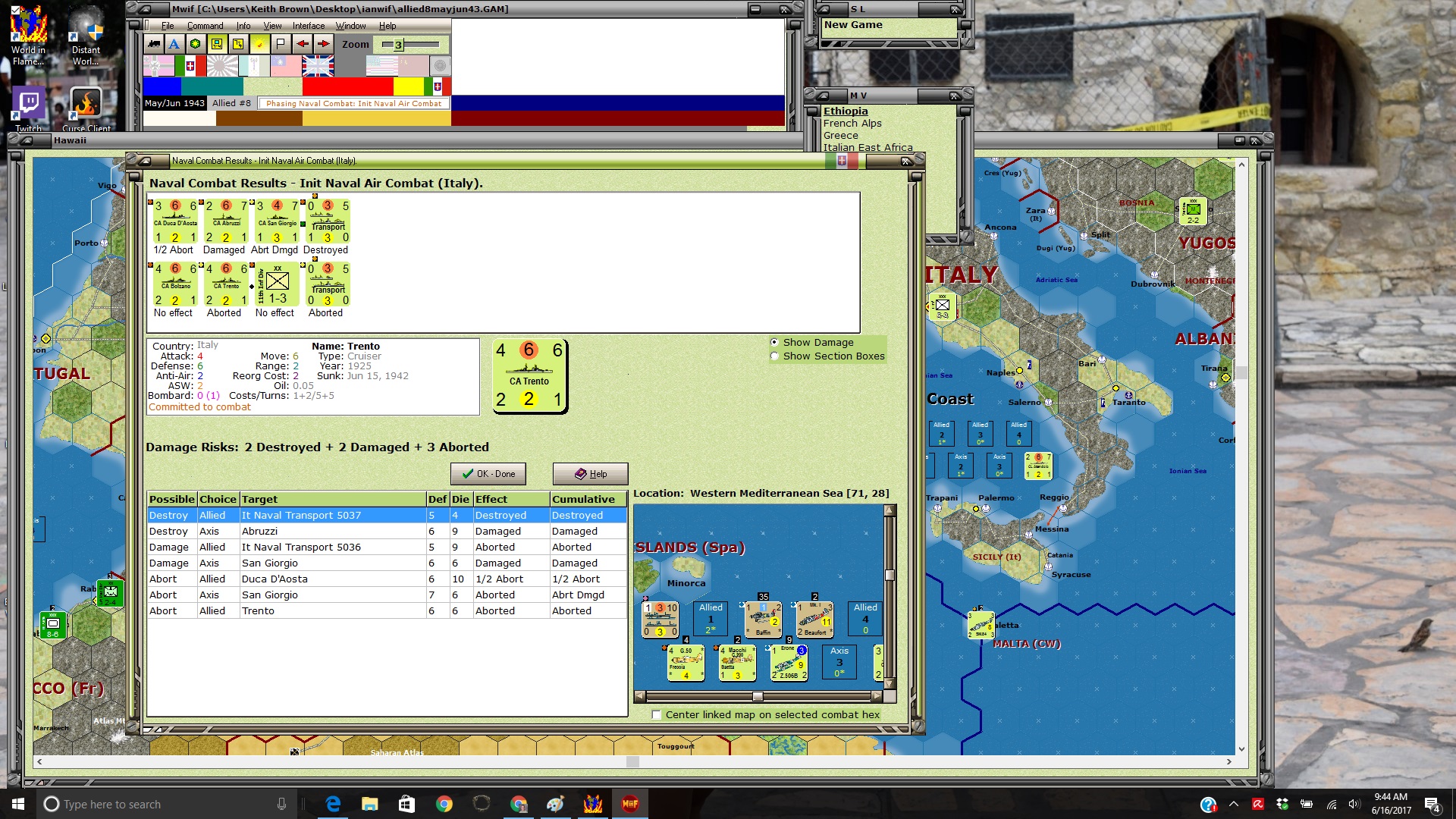Click the Z.506B aircraft counter

point(789,664)
